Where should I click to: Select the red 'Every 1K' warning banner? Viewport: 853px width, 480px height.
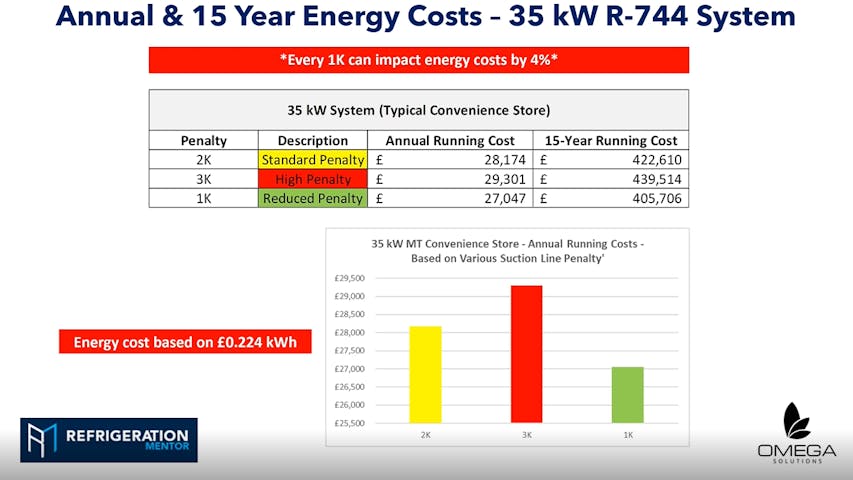point(418,60)
